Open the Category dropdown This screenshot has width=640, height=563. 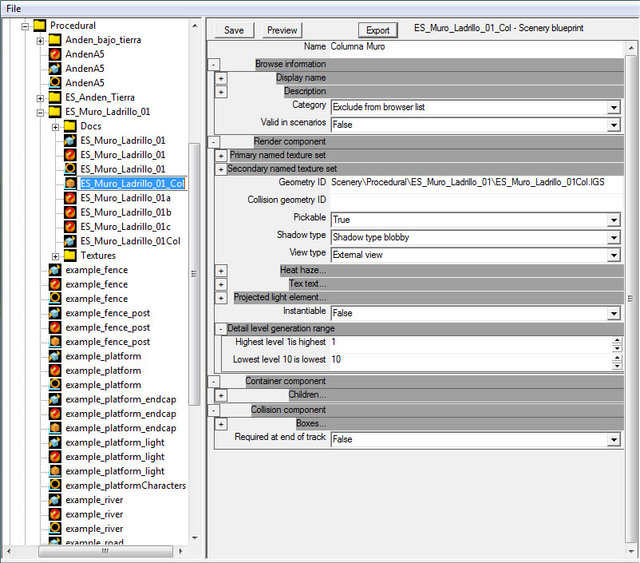(x=614, y=106)
